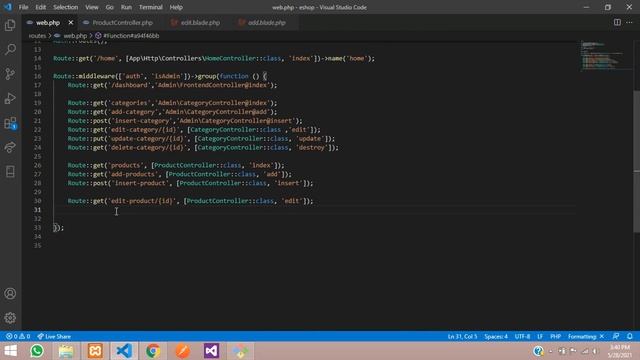Image resolution: width=640 pixels, height=360 pixels.
Task: Click '/dashboard' string on line 17
Action: 129,85
